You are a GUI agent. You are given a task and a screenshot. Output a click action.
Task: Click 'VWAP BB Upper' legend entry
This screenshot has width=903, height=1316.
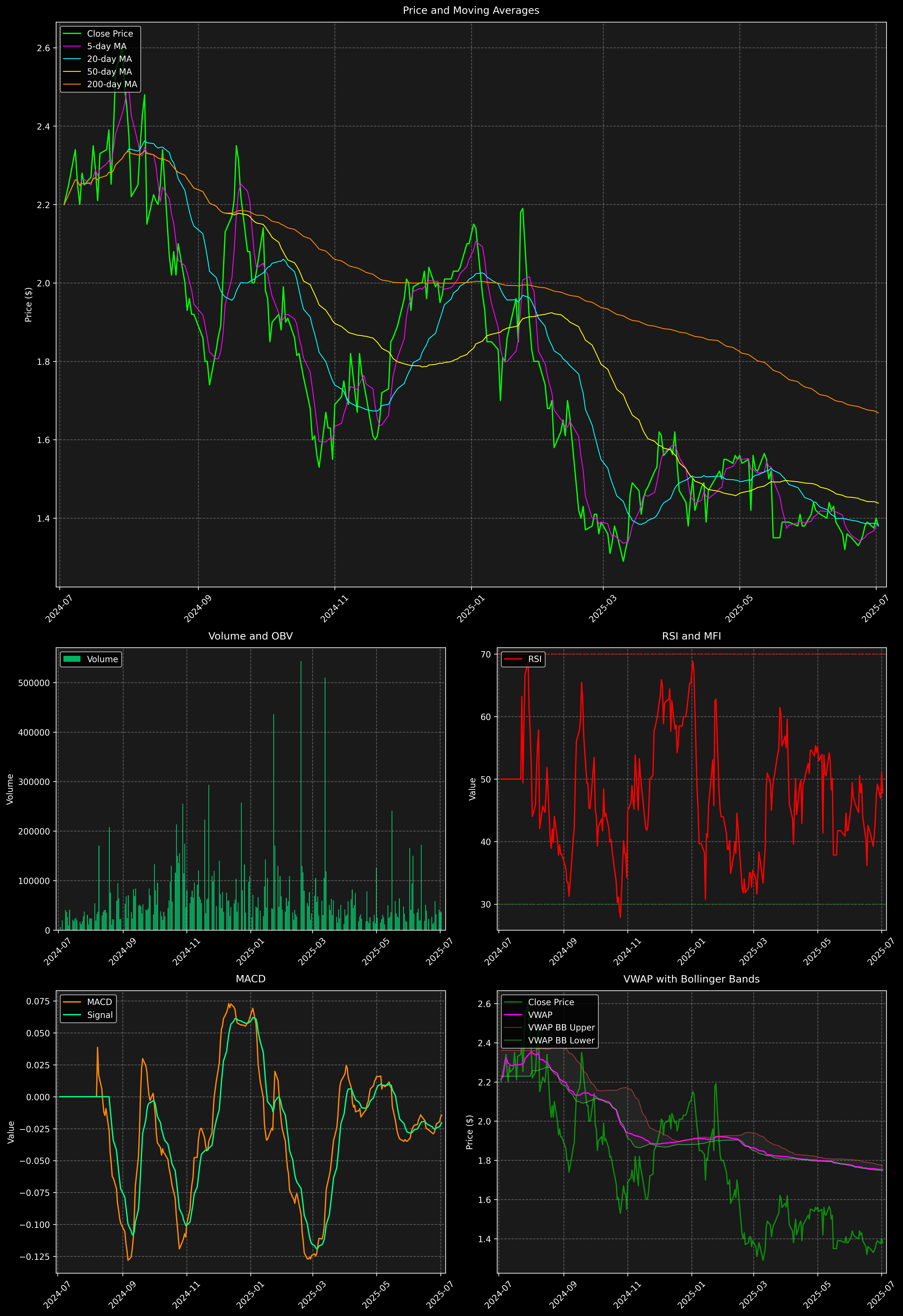pos(562,1028)
